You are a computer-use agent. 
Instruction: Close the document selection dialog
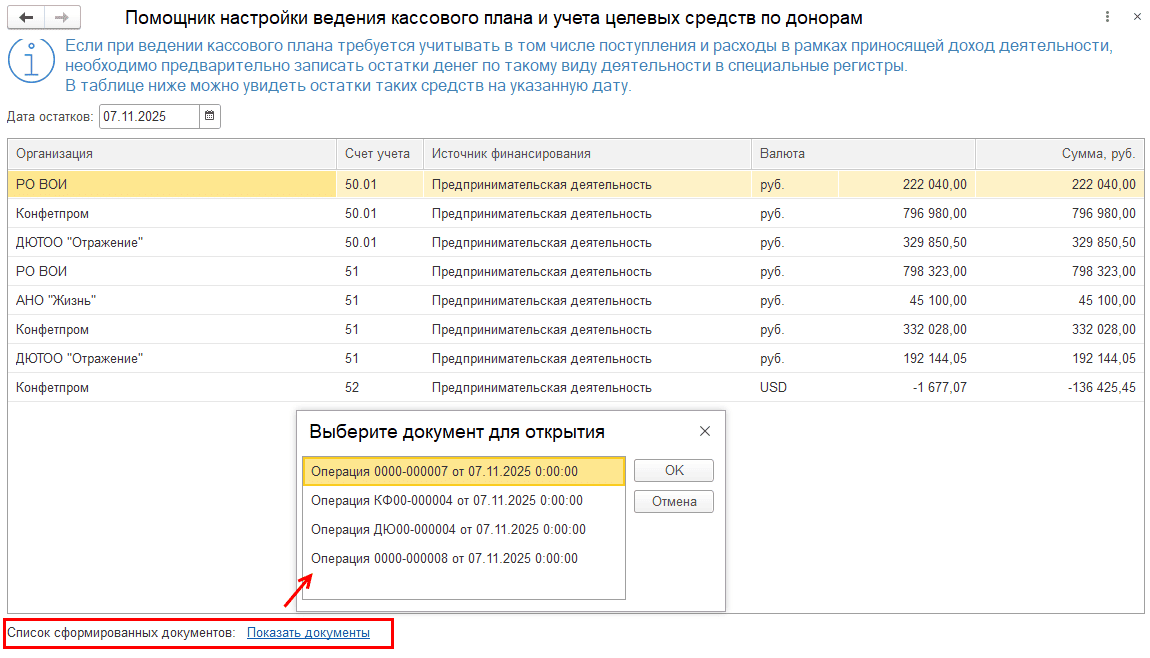705,431
